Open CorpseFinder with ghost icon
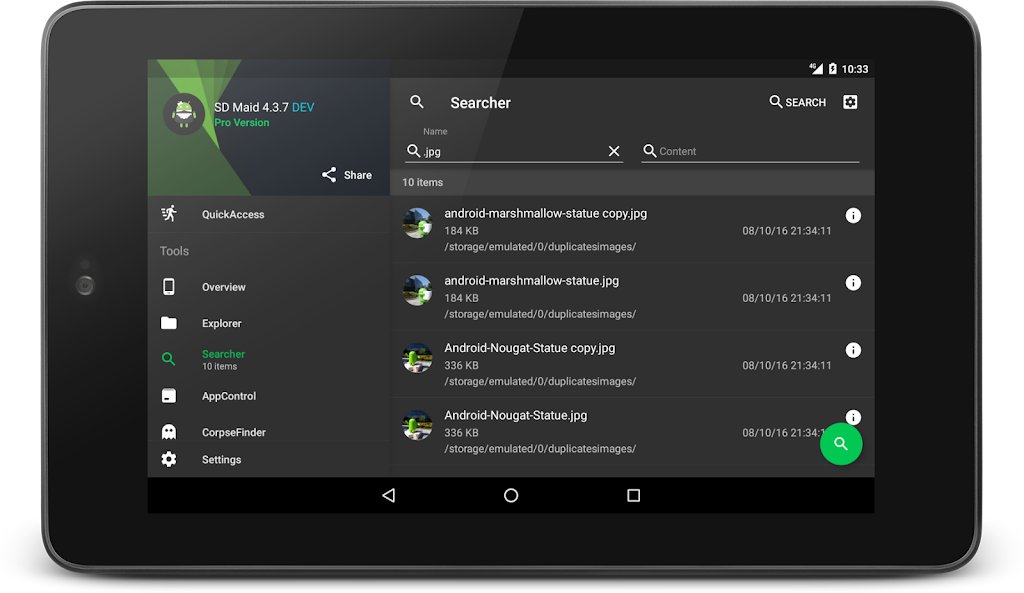 (233, 432)
